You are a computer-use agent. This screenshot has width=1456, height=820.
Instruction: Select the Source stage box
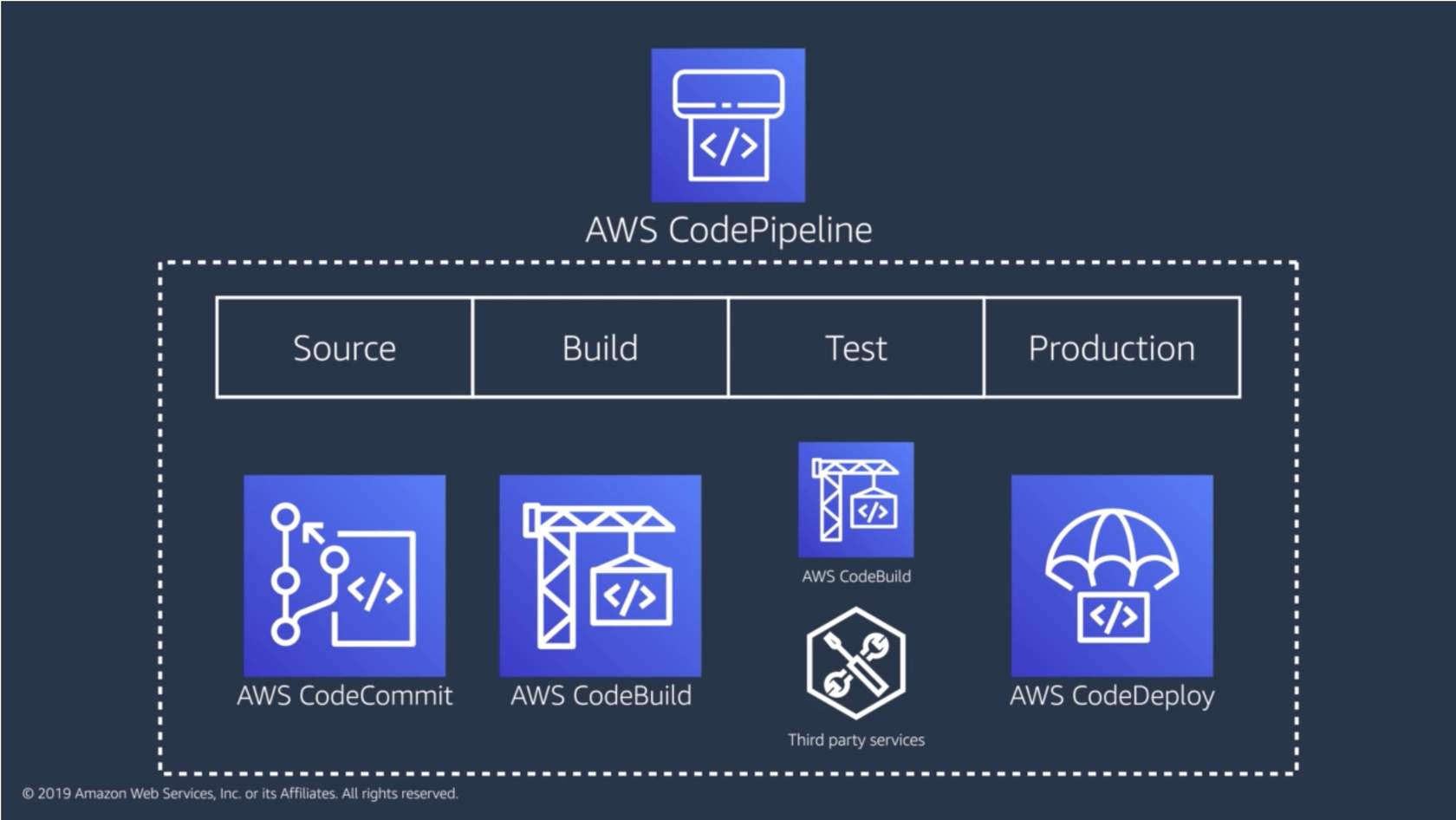point(344,348)
